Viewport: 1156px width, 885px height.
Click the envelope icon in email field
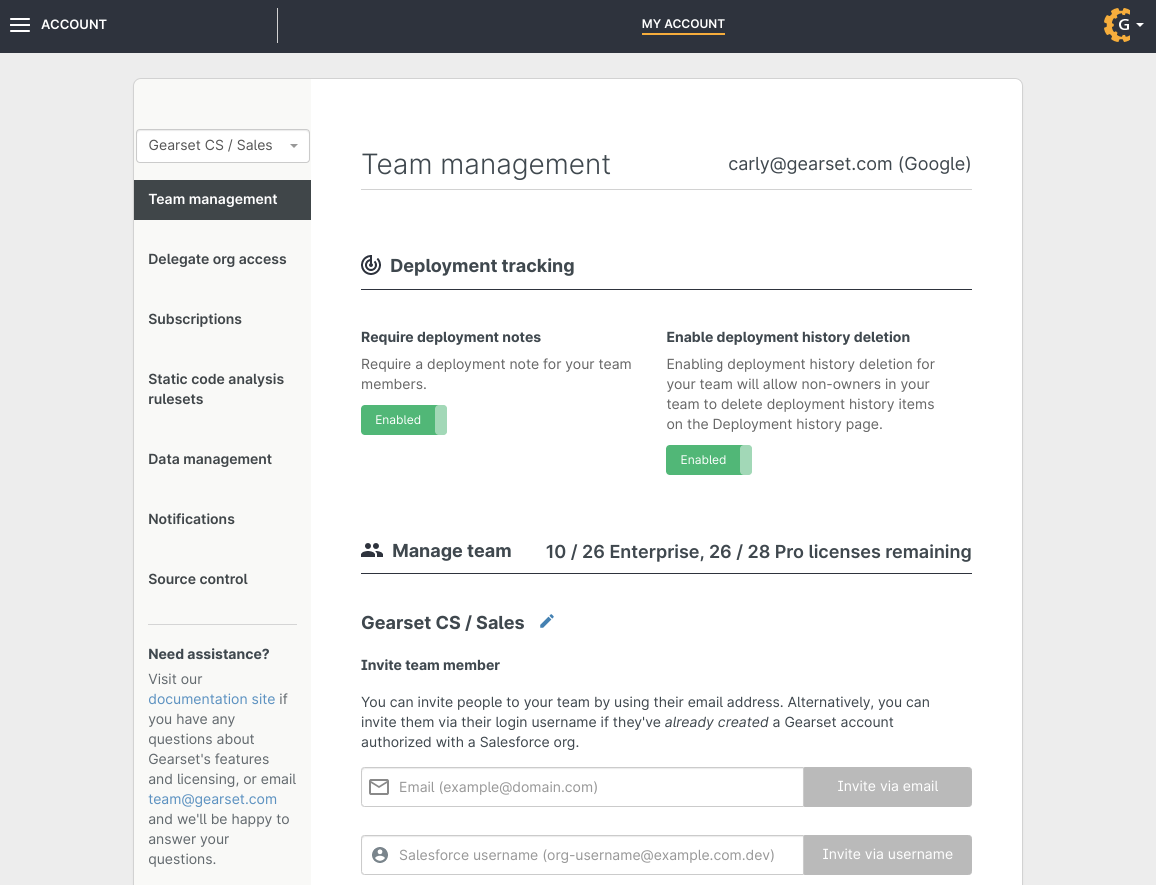(379, 787)
